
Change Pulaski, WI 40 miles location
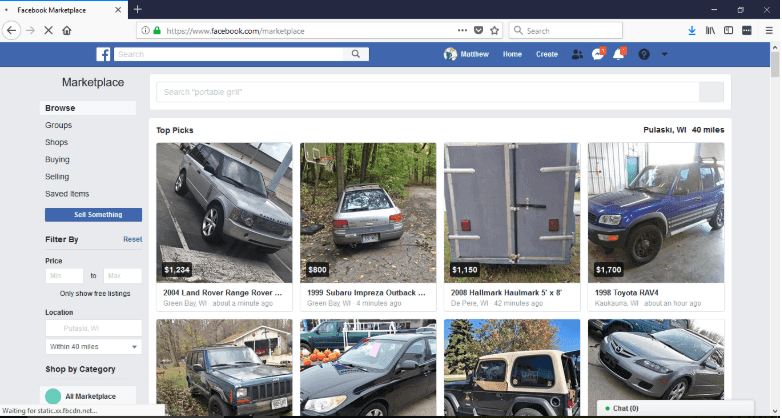click(684, 130)
